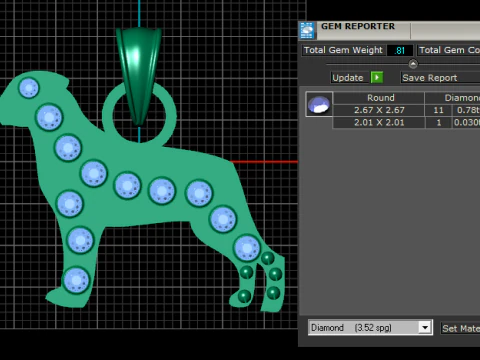Image resolution: width=480 pixels, height=360 pixels.
Task: Click the quantity cell showing 11
Action: point(438,110)
